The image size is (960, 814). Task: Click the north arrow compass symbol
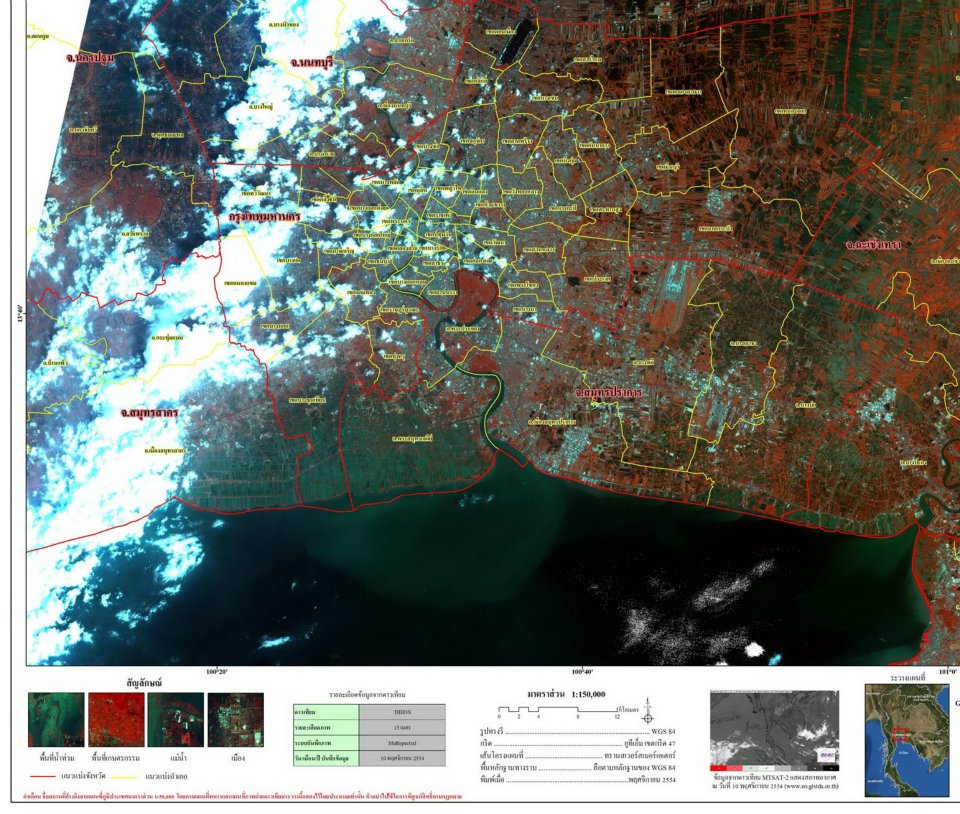[x=648, y=712]
